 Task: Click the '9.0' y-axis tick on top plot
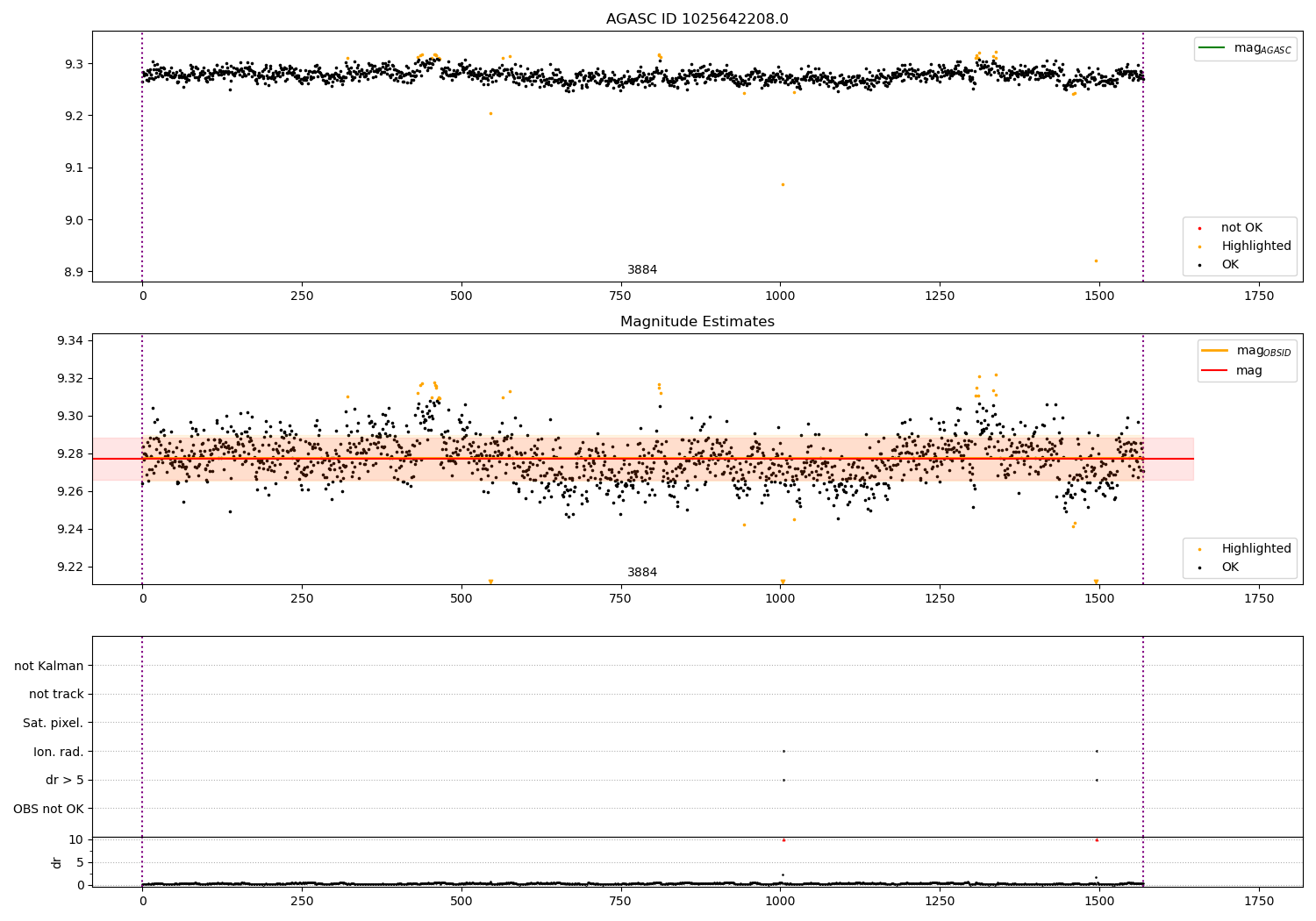75,220
